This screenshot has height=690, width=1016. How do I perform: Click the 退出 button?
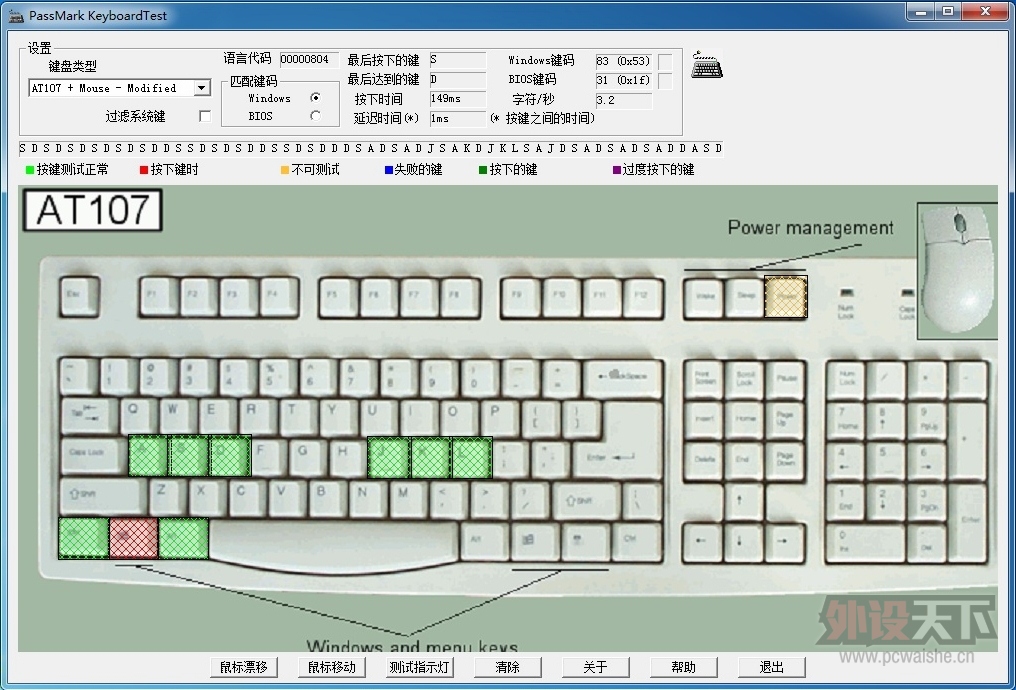point(772,667)
